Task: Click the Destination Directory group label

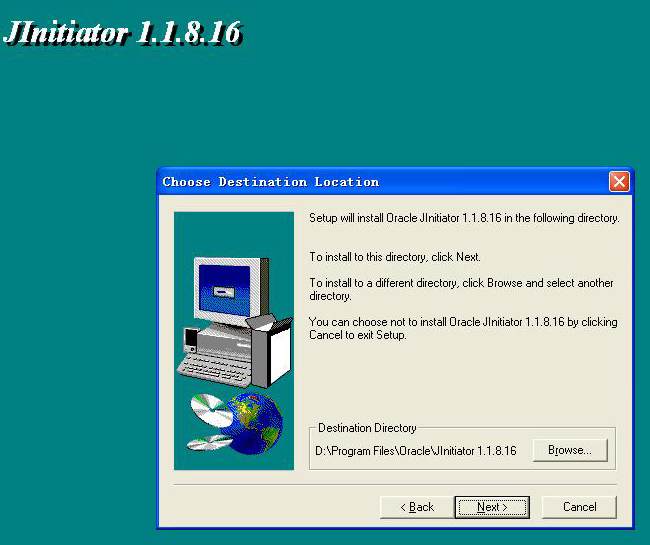Action: point(367,428)
